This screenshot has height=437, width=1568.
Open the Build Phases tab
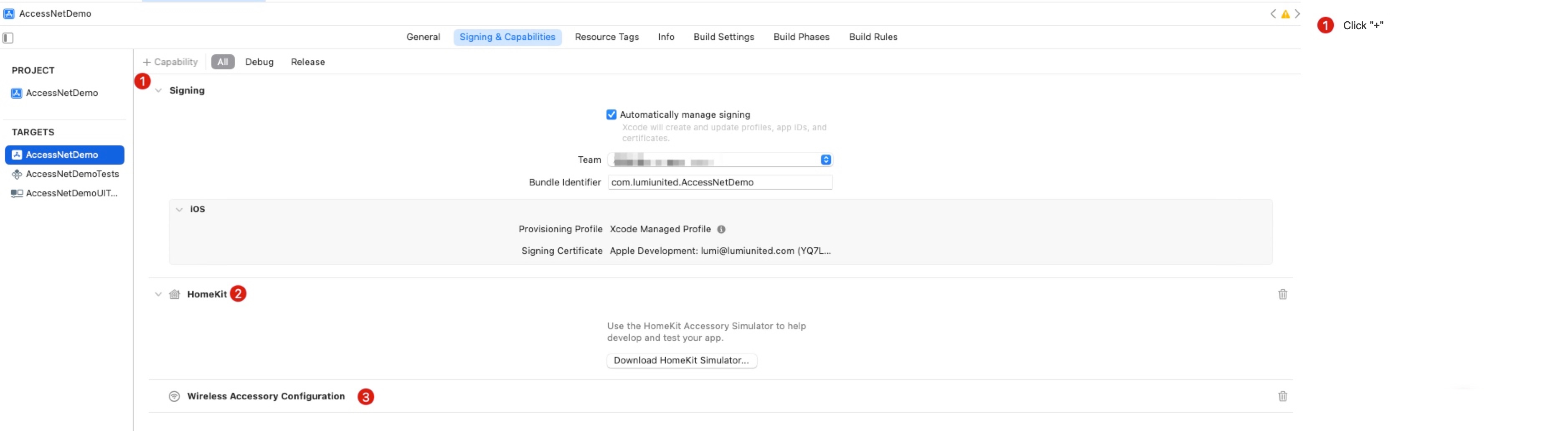click(801, 37)
